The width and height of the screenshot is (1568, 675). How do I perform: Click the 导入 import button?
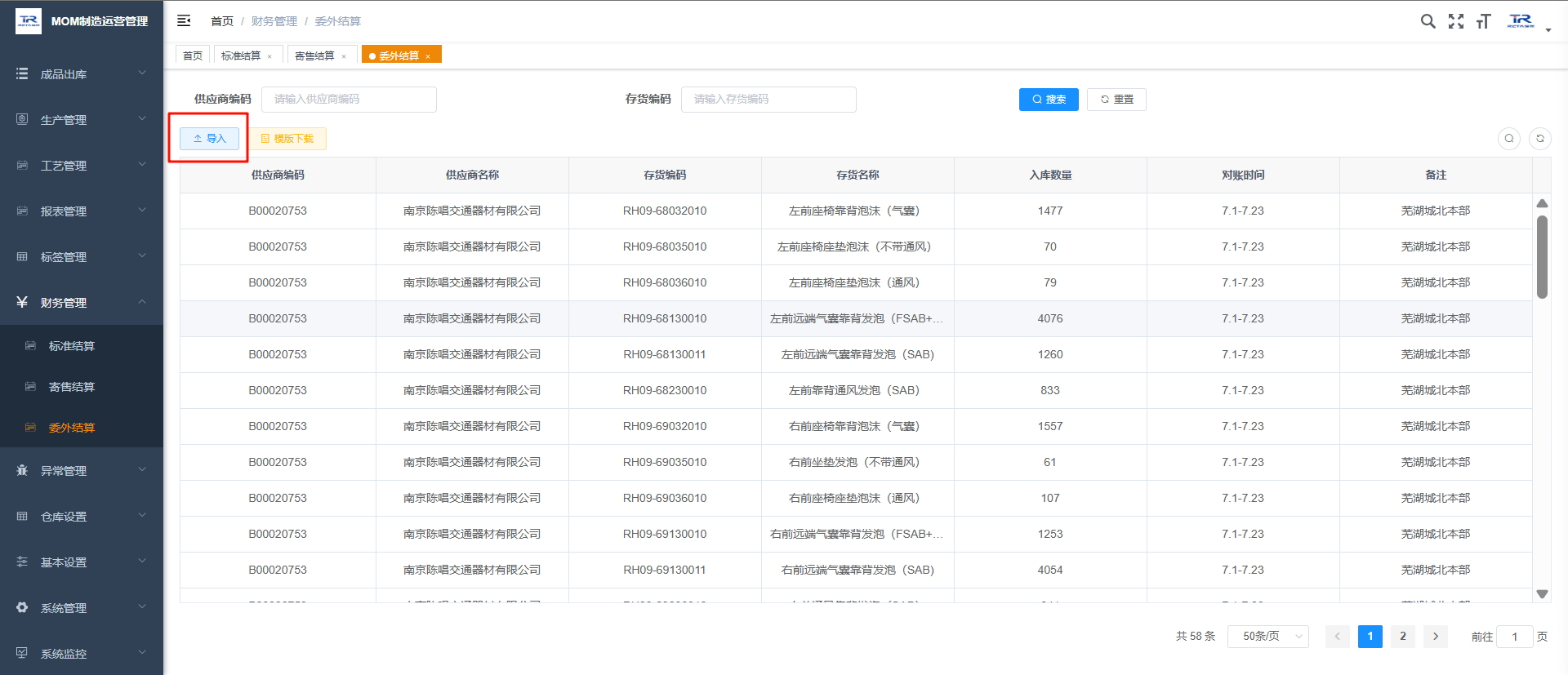(210, 139)
